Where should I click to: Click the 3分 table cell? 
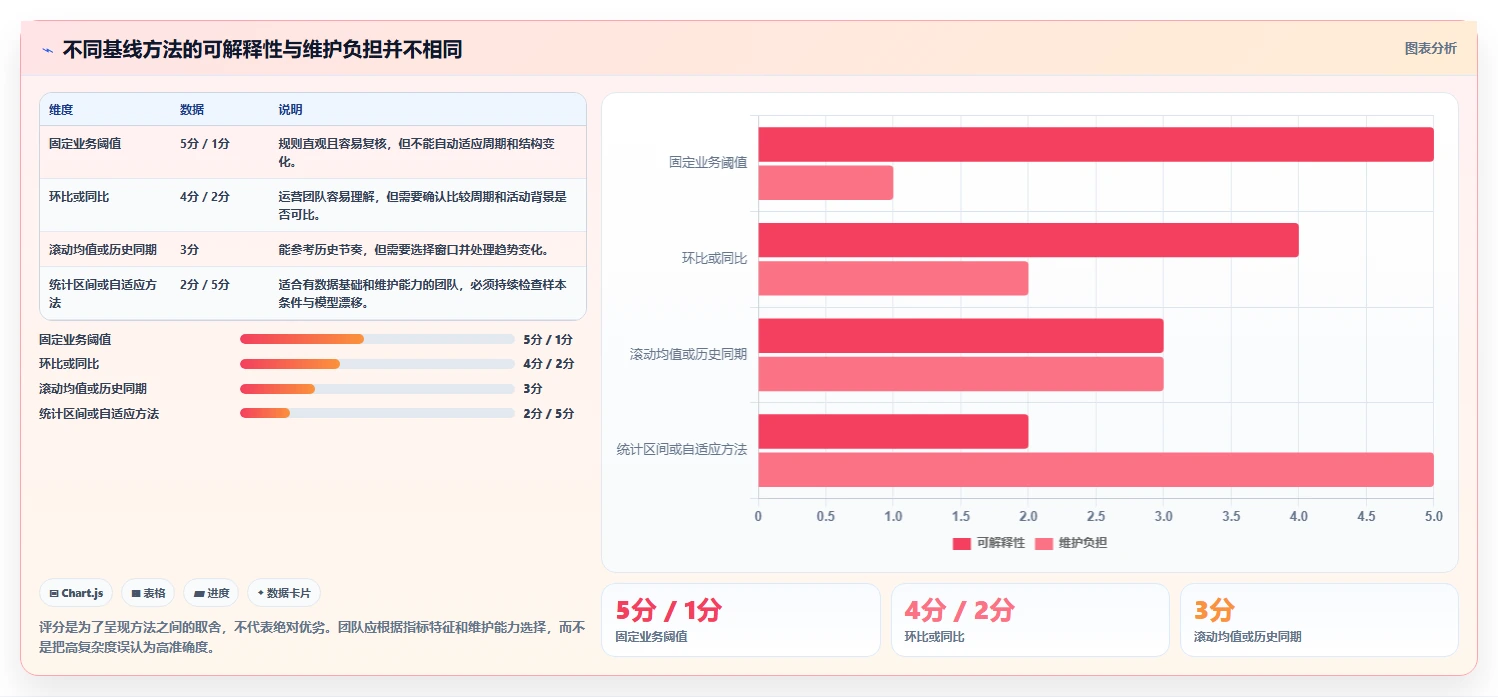coord(190,250)
